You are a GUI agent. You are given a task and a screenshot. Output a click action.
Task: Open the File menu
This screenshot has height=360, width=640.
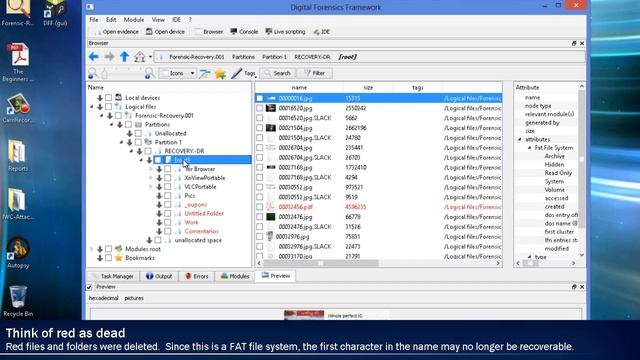93,20
